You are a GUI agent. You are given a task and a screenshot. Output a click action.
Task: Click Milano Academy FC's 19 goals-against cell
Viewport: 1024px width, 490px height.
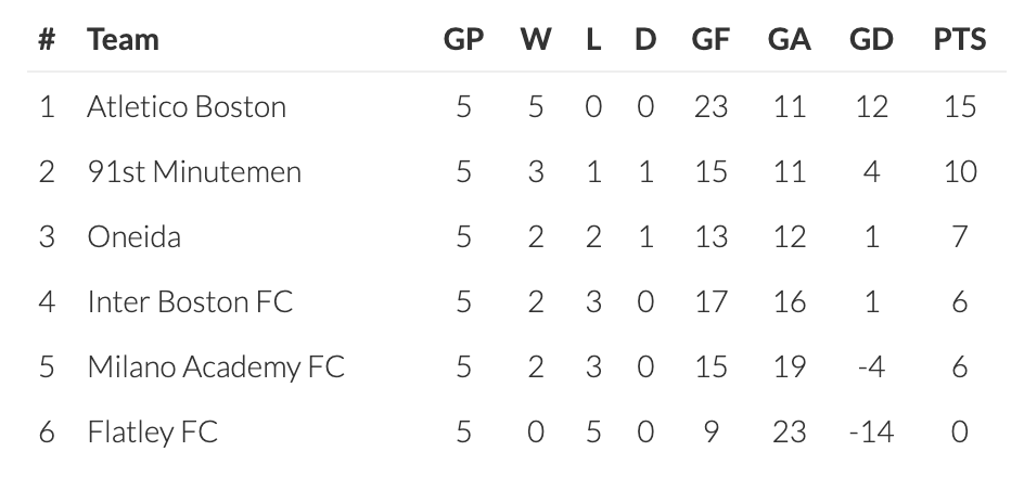[x=789, y=367]
